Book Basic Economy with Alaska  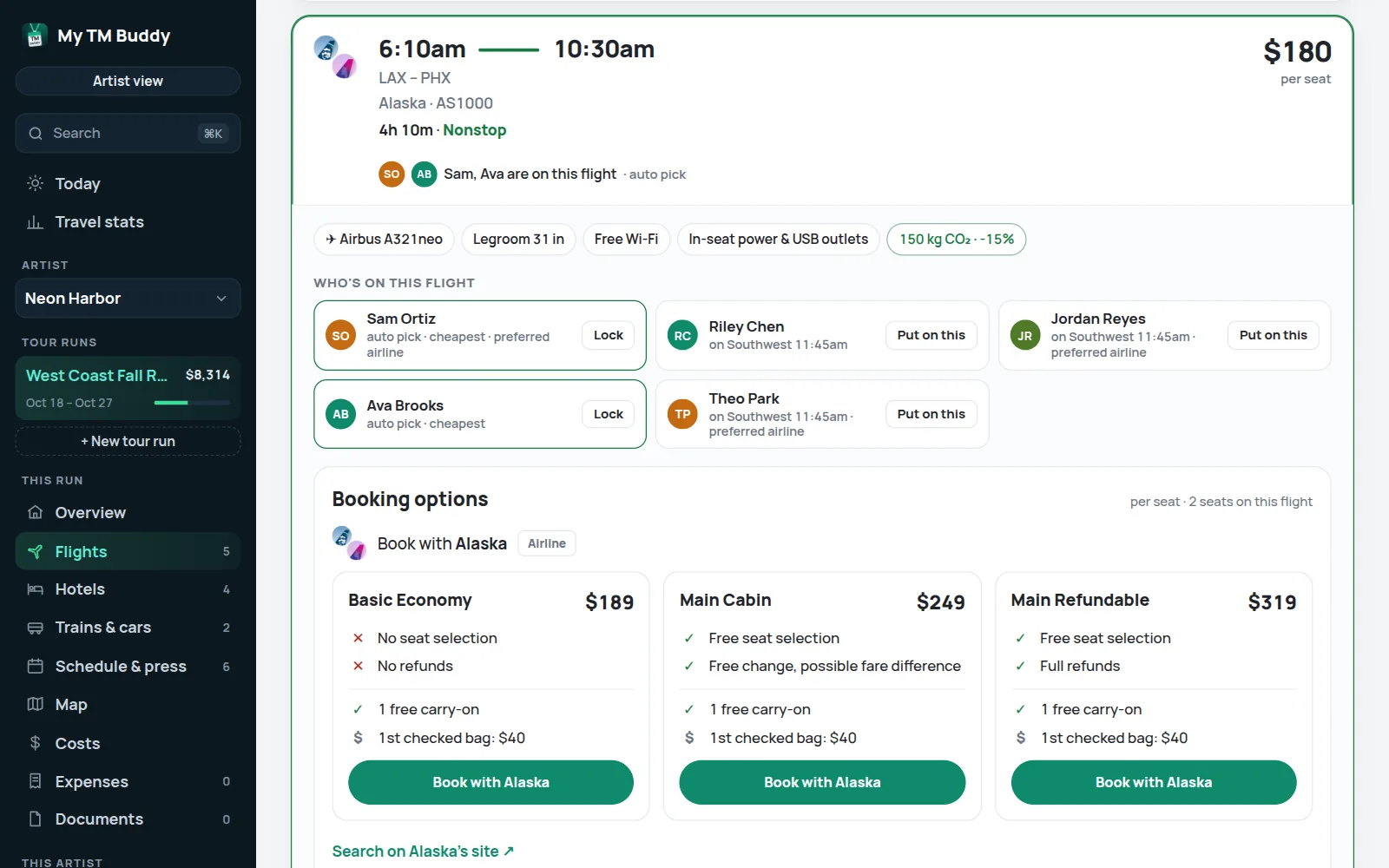[490, 782]
